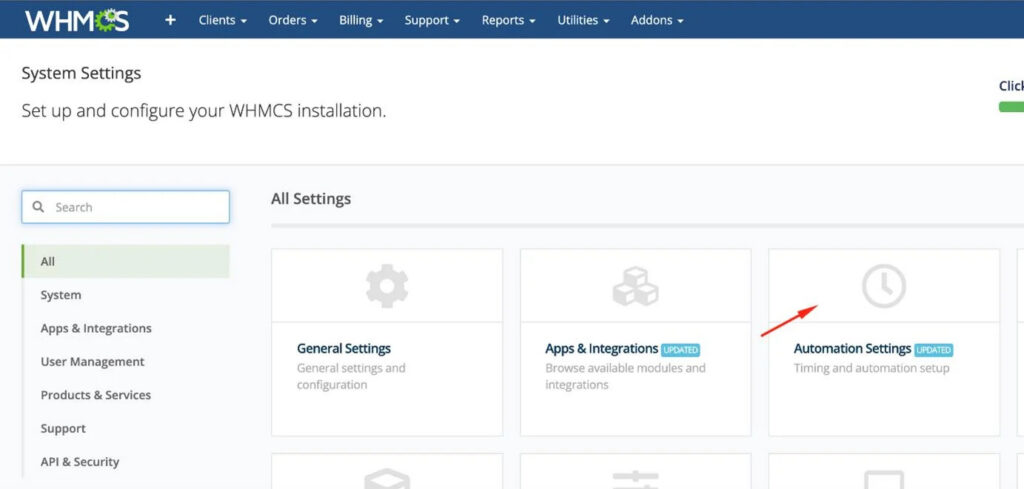The height and width of the screenshot is (489, 1024).
Task: Expand the Billing dropdown menu
Action: pos(361,20)
